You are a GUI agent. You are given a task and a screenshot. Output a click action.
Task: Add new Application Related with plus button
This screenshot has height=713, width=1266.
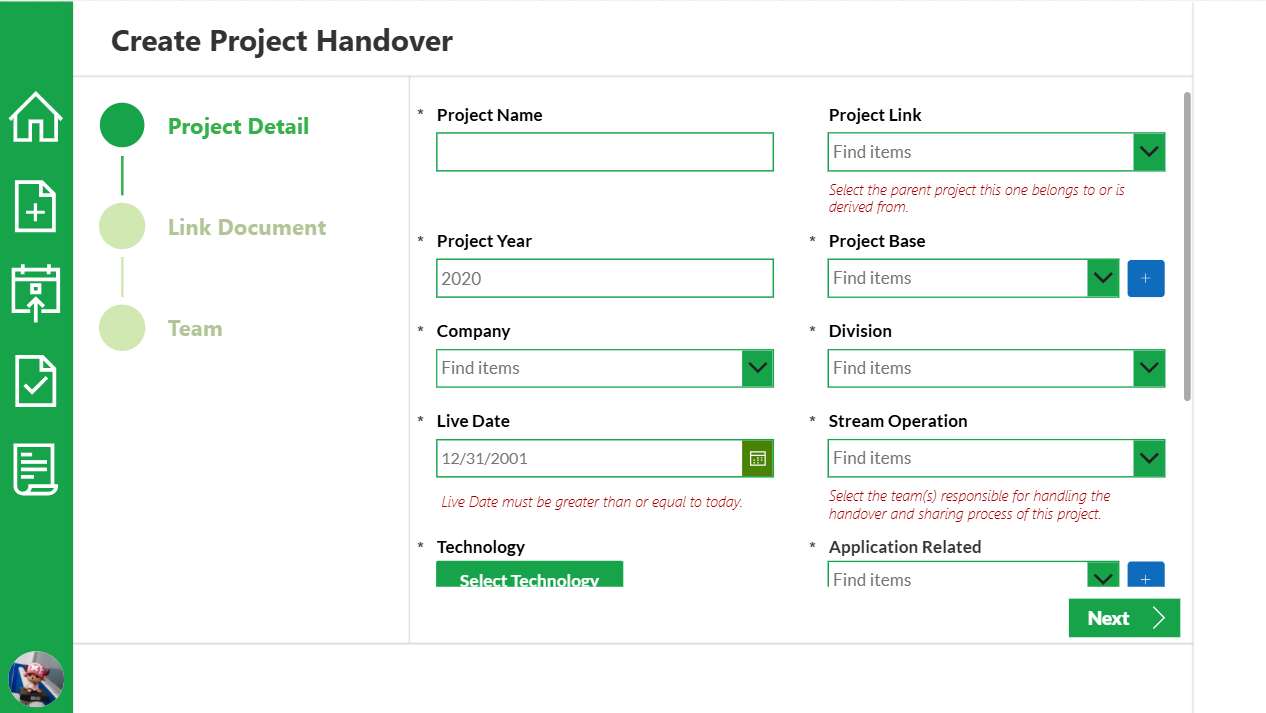point(1146,575)
